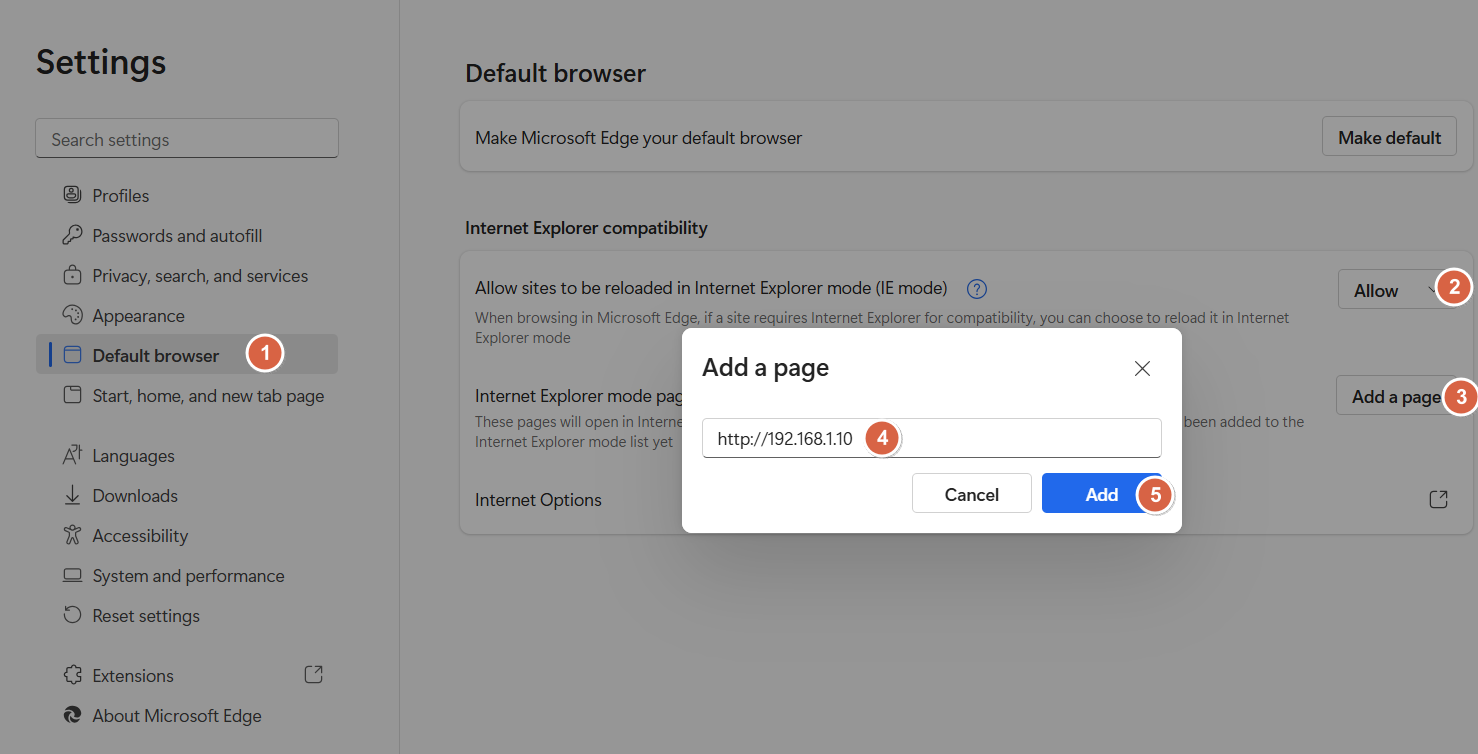Image resolution: width=1478 pixels, height=754 pixels.
Task: Click the Languages icon in sidebar
Action: [x=72, y=455]
